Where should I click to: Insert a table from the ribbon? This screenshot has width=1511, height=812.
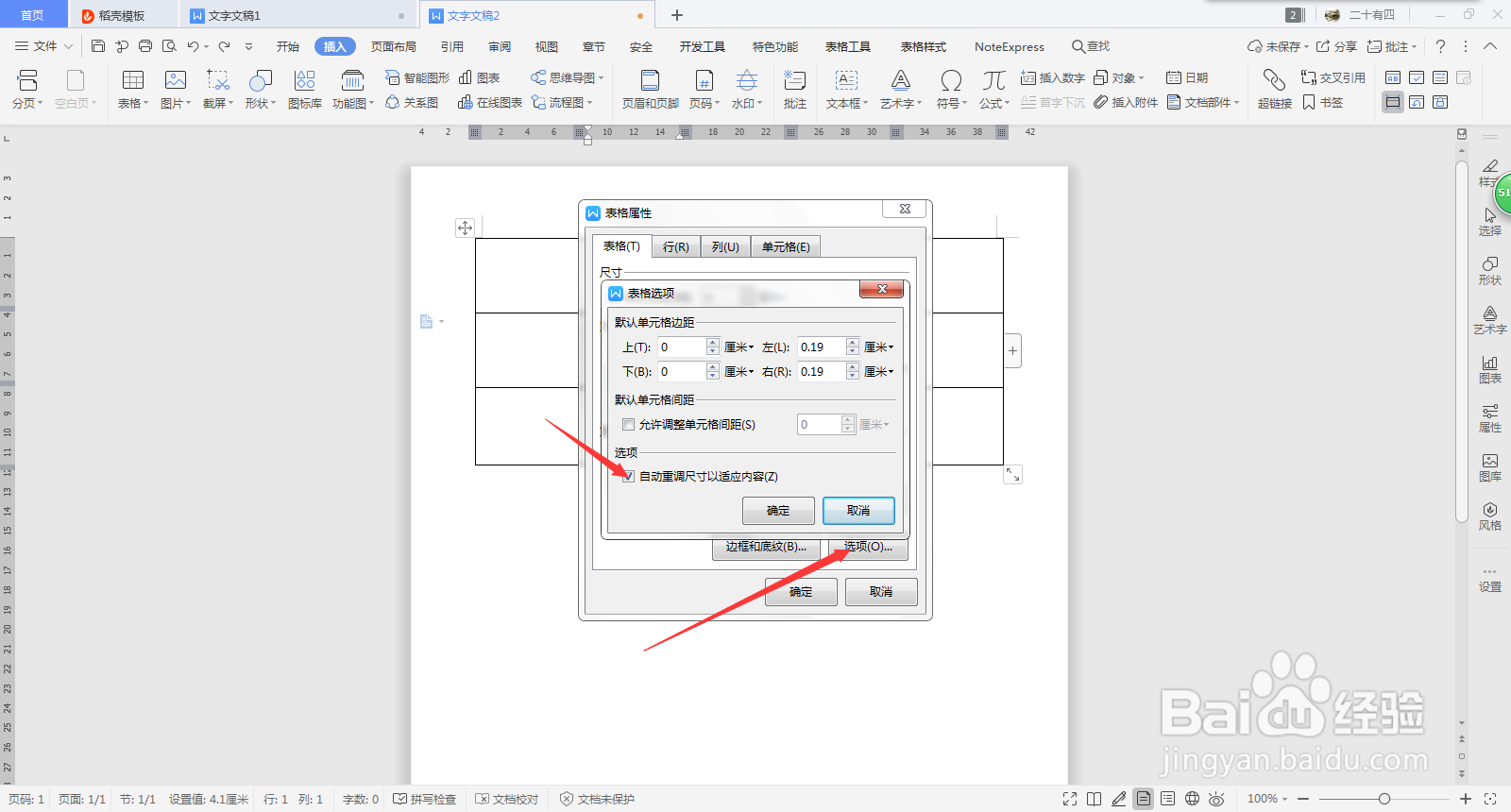[x=133, y=90]
